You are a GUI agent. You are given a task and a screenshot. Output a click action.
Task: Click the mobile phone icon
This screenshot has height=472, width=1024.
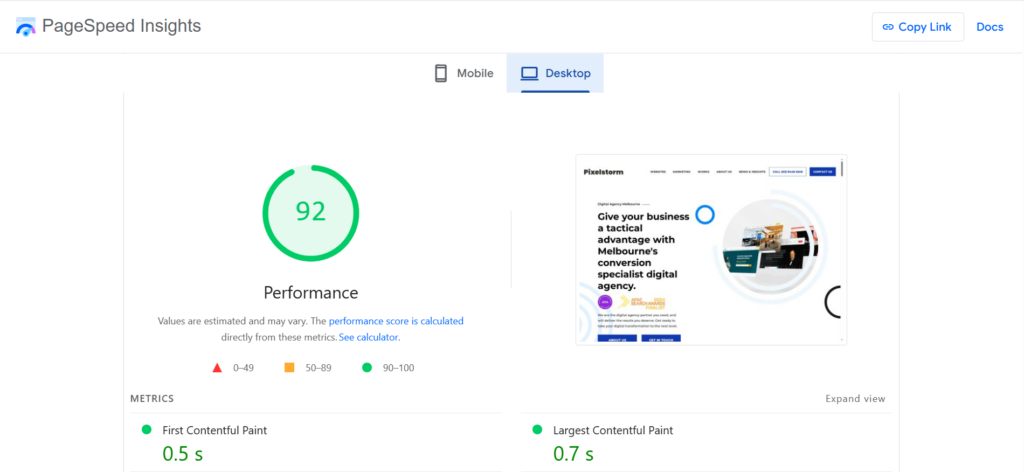pos(441,73)
